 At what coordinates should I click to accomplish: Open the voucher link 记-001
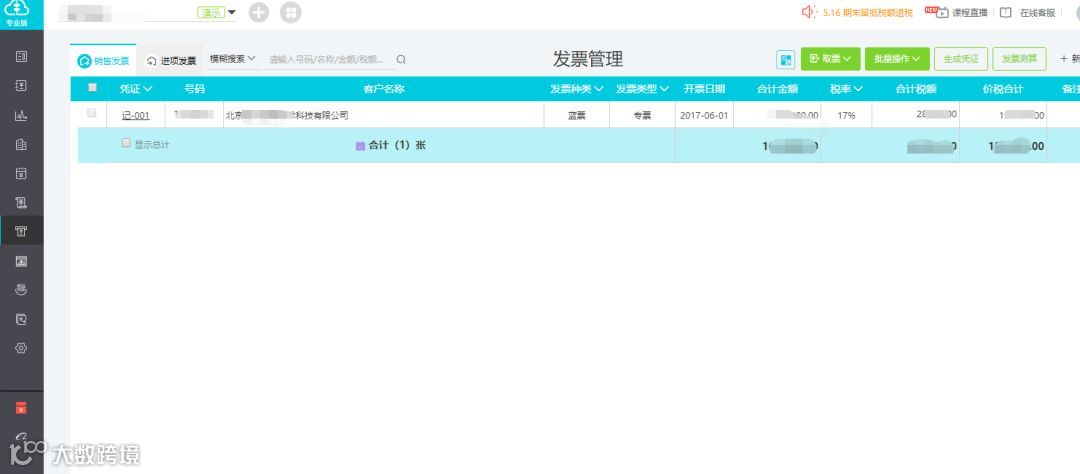[x=136, y=116]
